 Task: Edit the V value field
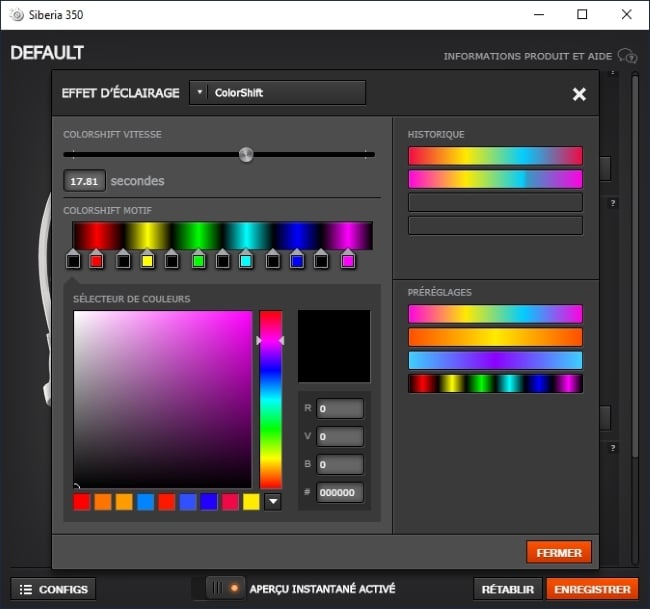[340, 437]
